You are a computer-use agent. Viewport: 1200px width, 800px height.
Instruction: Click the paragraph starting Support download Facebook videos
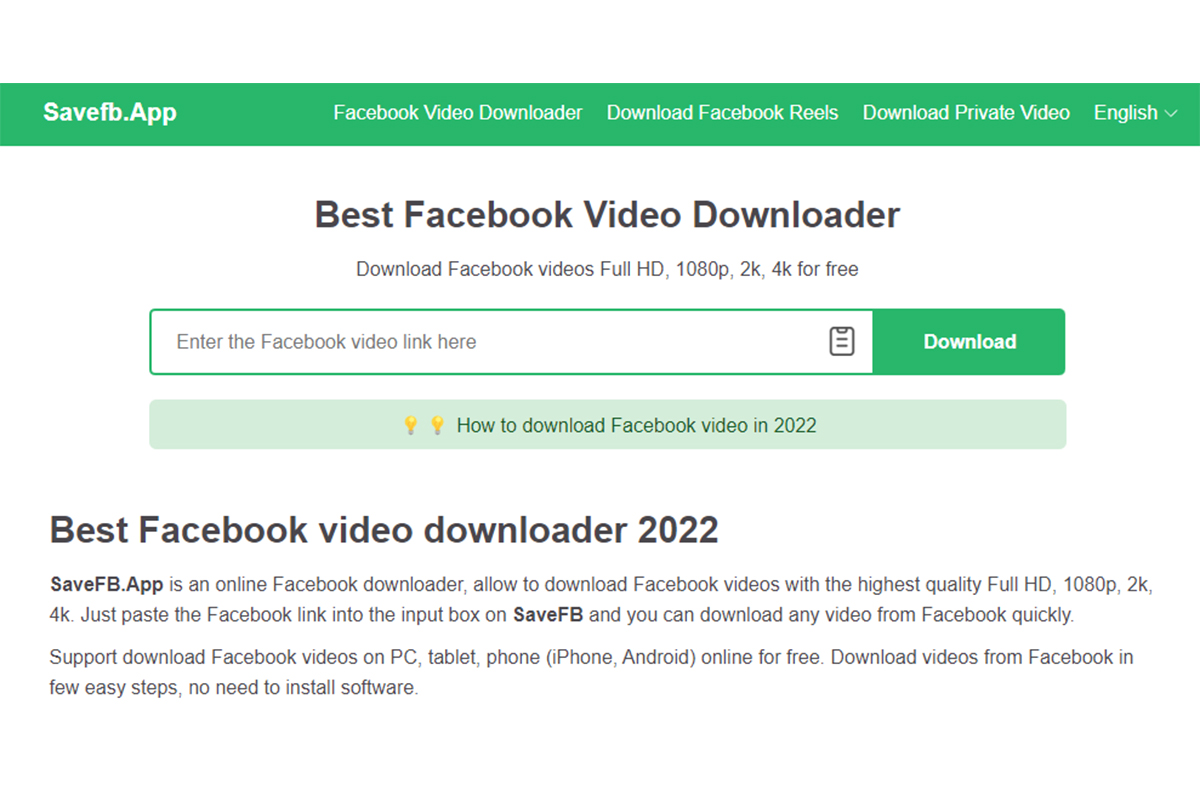[591, 673]
